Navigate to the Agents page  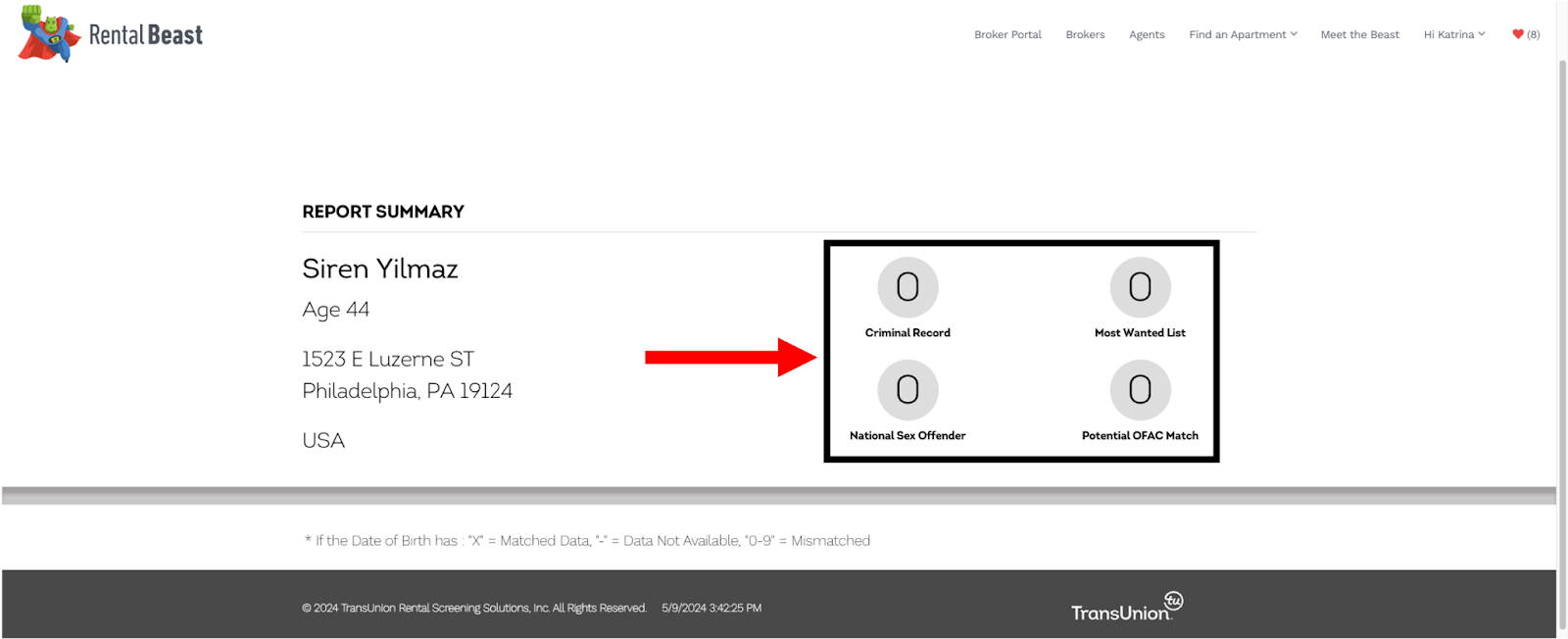(1147, 34)
